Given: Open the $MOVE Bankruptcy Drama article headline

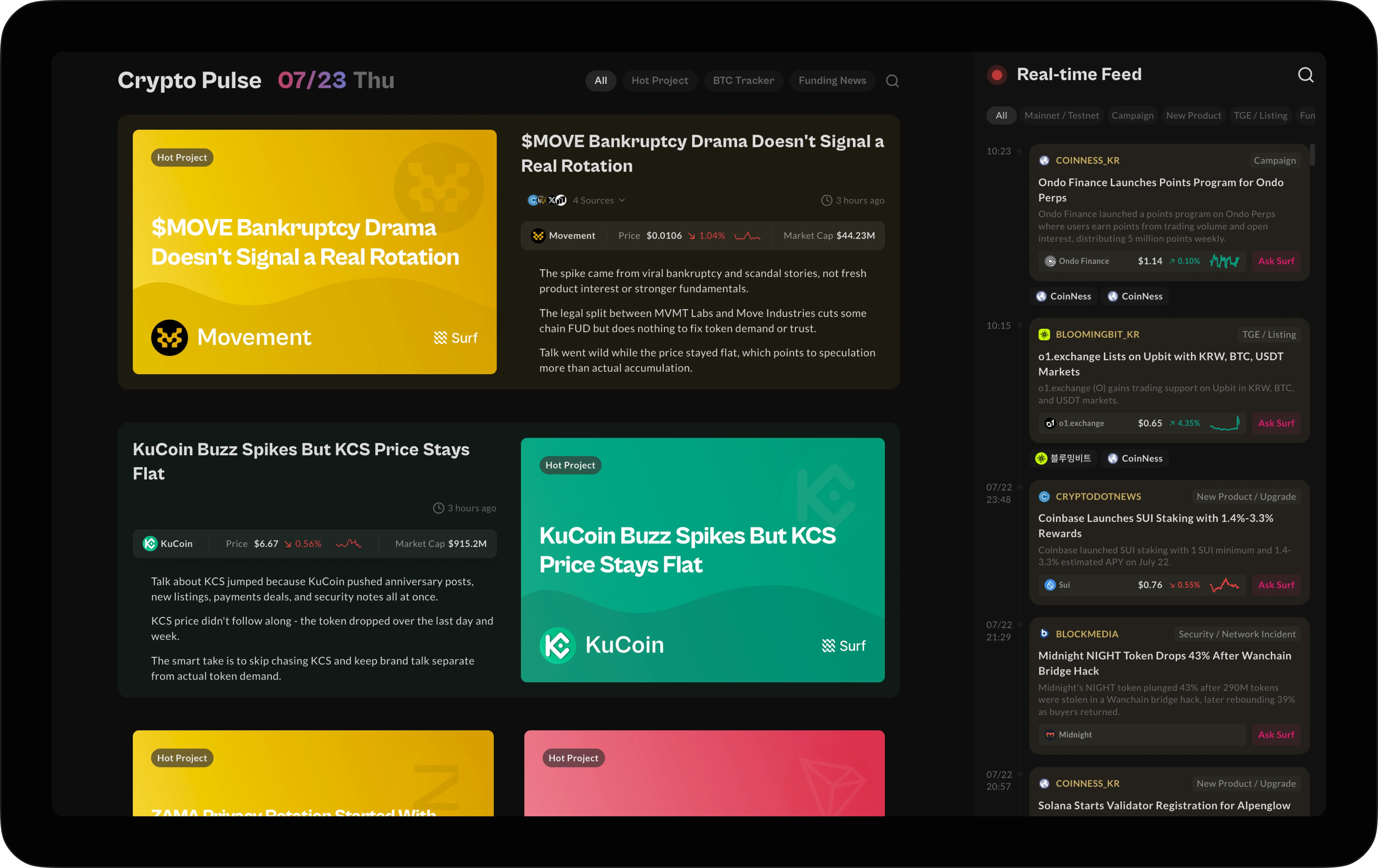Looking at the screenshot, I should [x=702, y=153].
